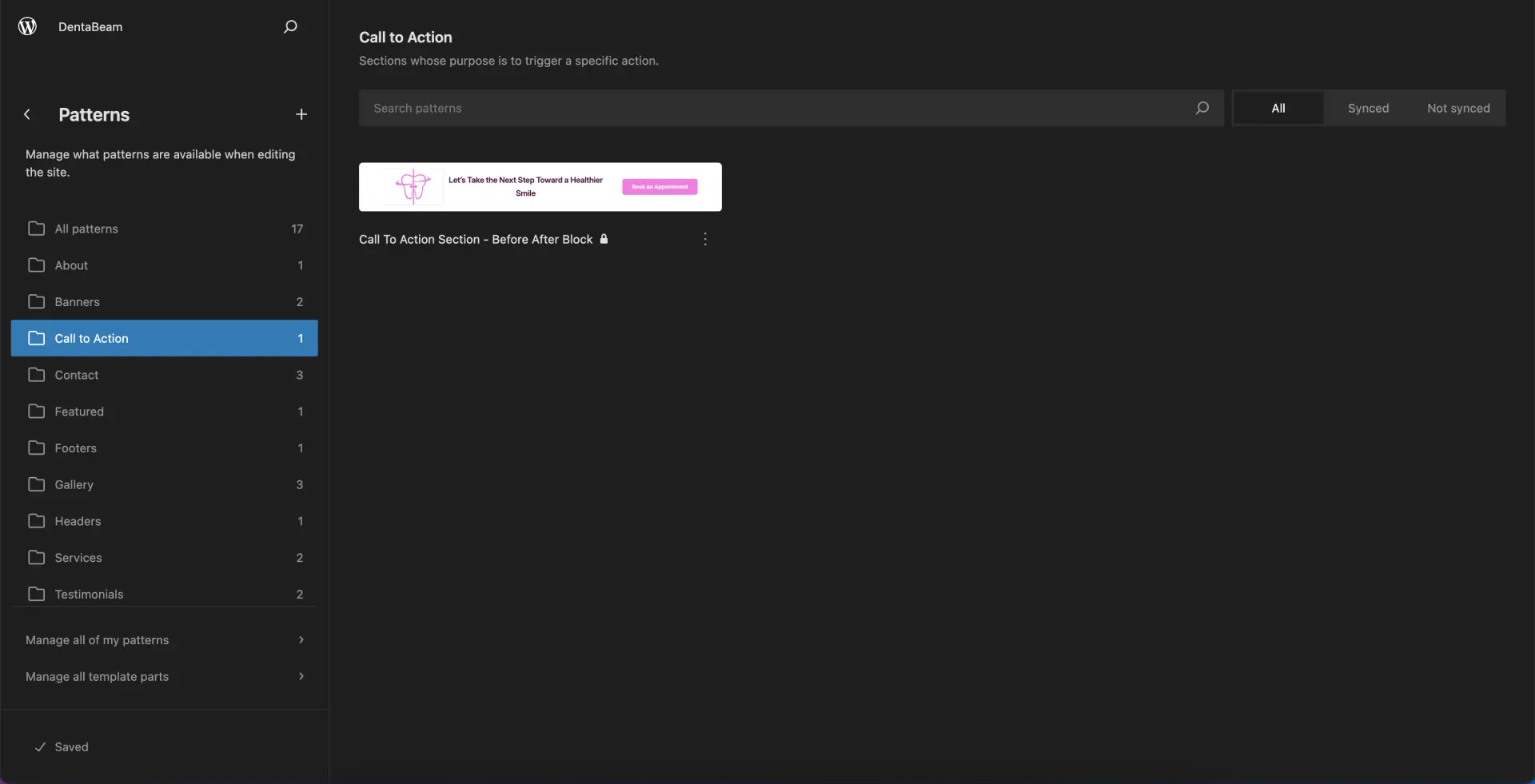The image size is (1535, 784).
Task: Open the Call To Action pattern preview thumbnail
Action: click(540, 187)
